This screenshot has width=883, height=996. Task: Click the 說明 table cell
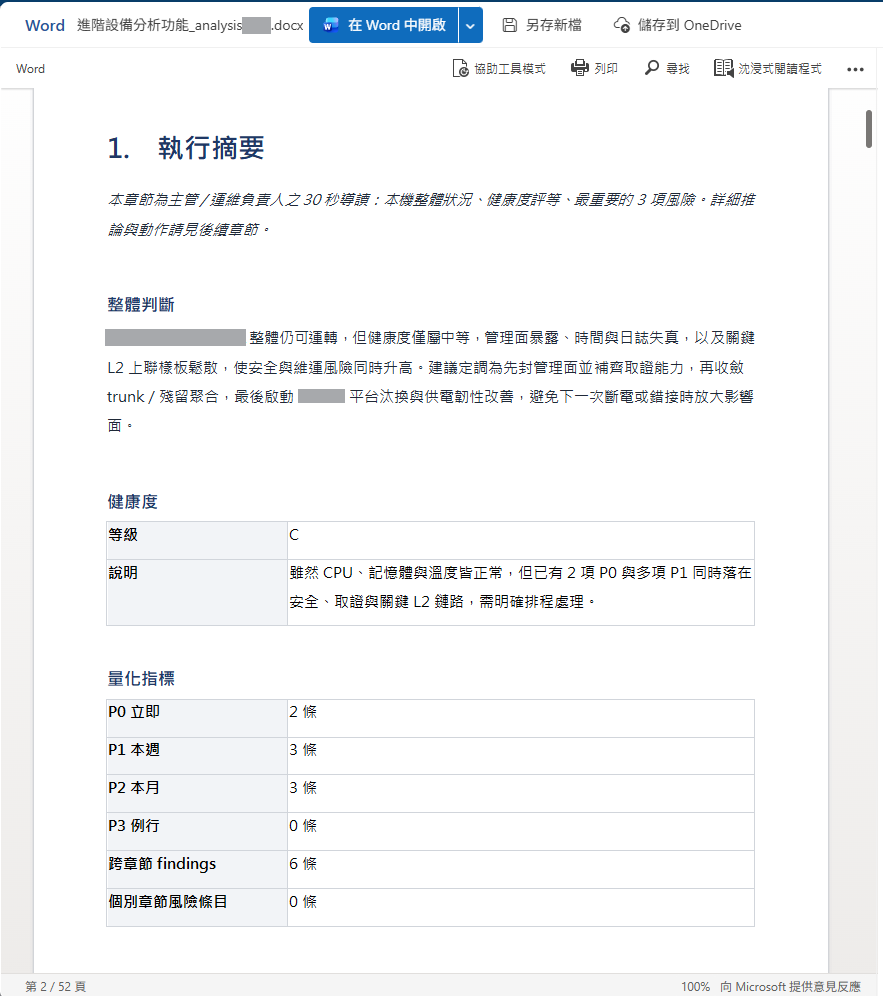click(197, 592)
